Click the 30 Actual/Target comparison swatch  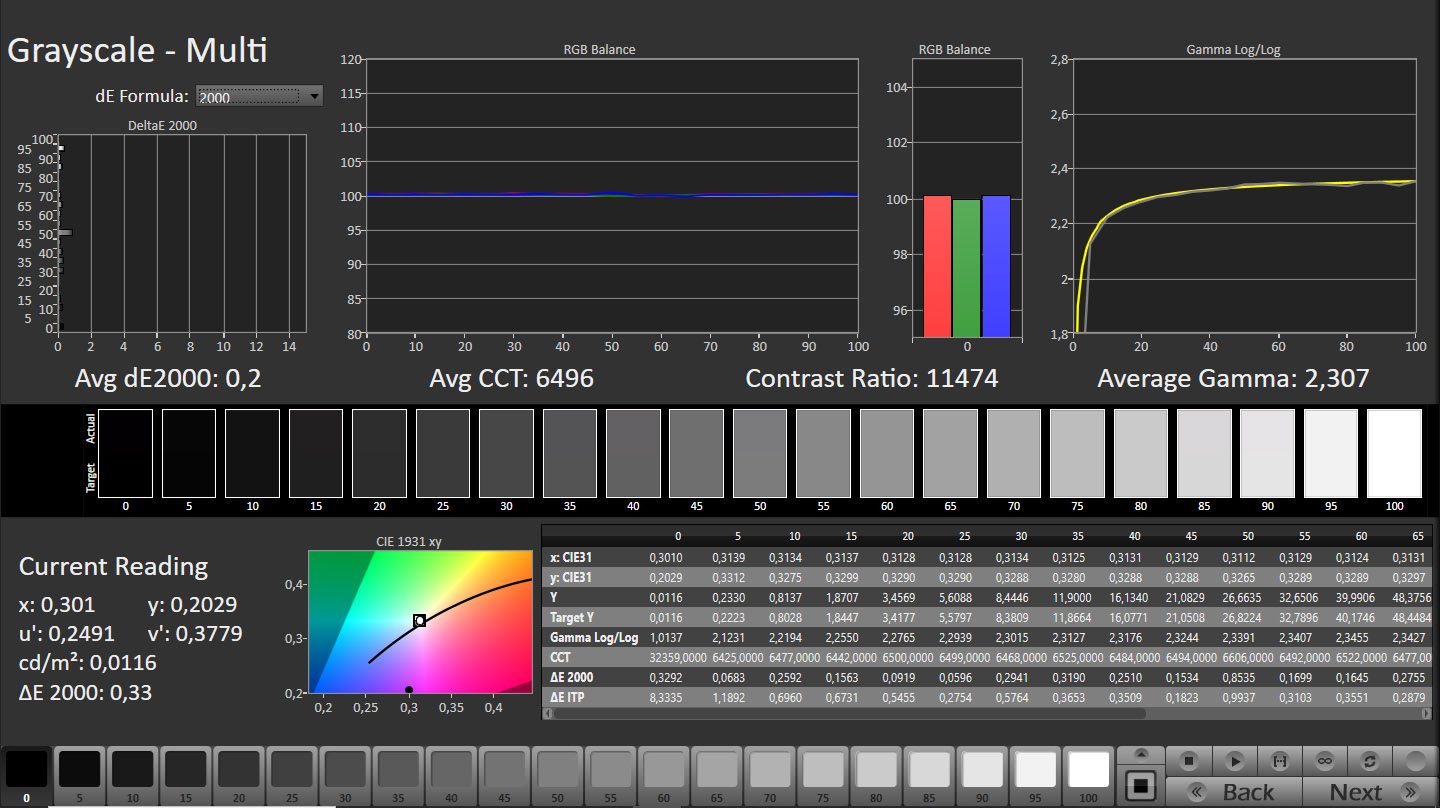point(506,453)
